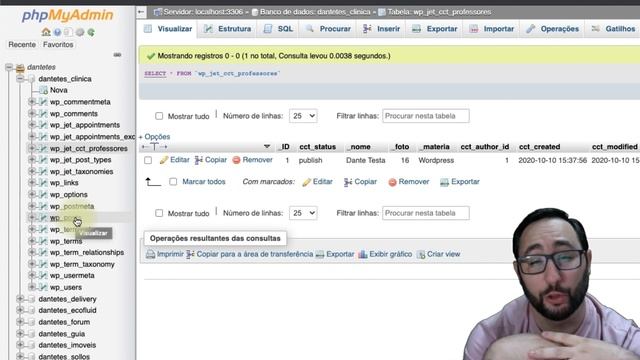Image resolution: width=640 pixels, height=360 pixels.
Task: Check the row checkbox for Dante Testa
Action: (148, 160)
